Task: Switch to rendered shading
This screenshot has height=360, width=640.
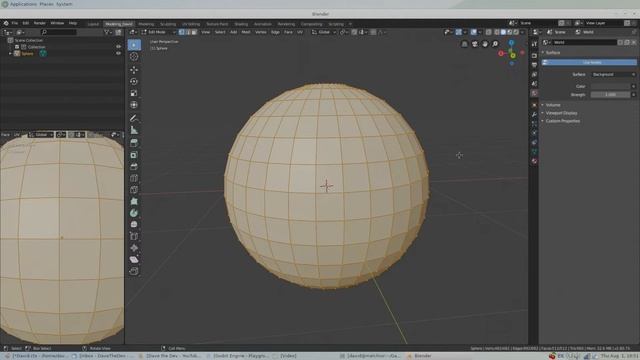Action: (516, 32)
